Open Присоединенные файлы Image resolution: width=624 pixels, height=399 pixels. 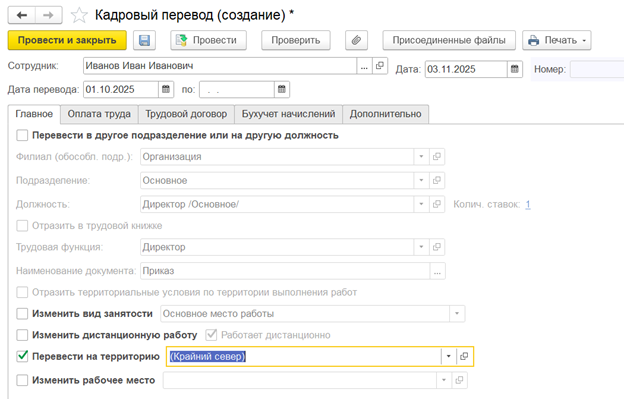point(449,40)
